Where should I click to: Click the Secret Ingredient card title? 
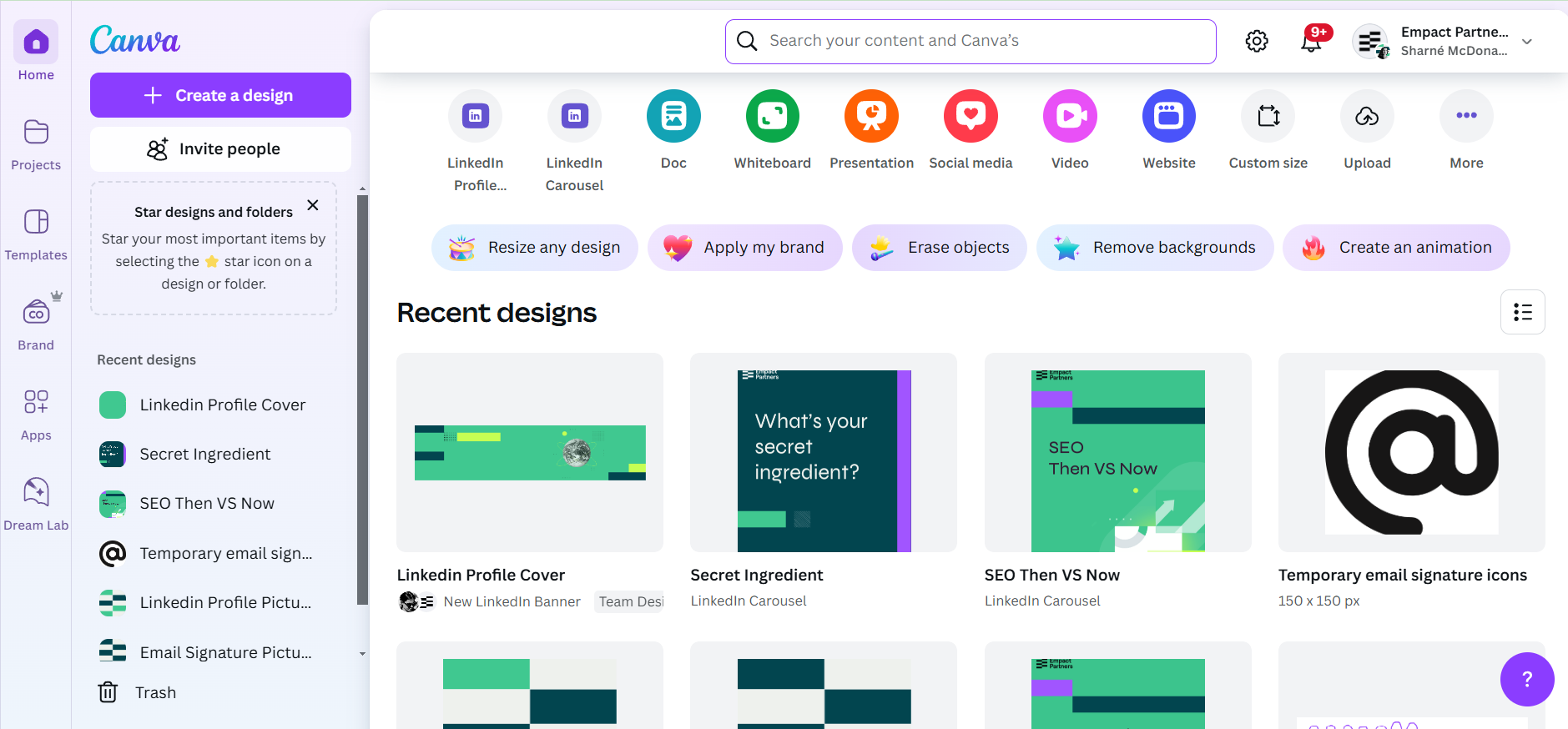click(x=757, y=575)
